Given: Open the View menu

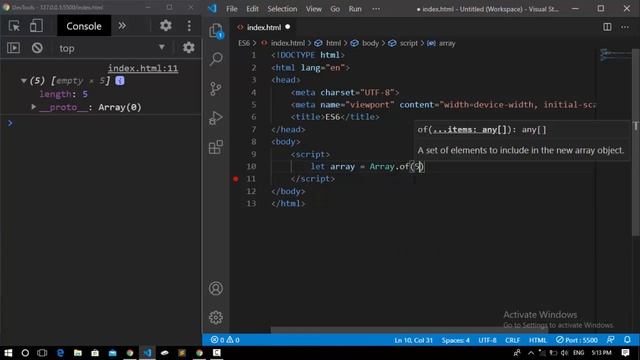Looking at the screenshot, I should (313, 9).
